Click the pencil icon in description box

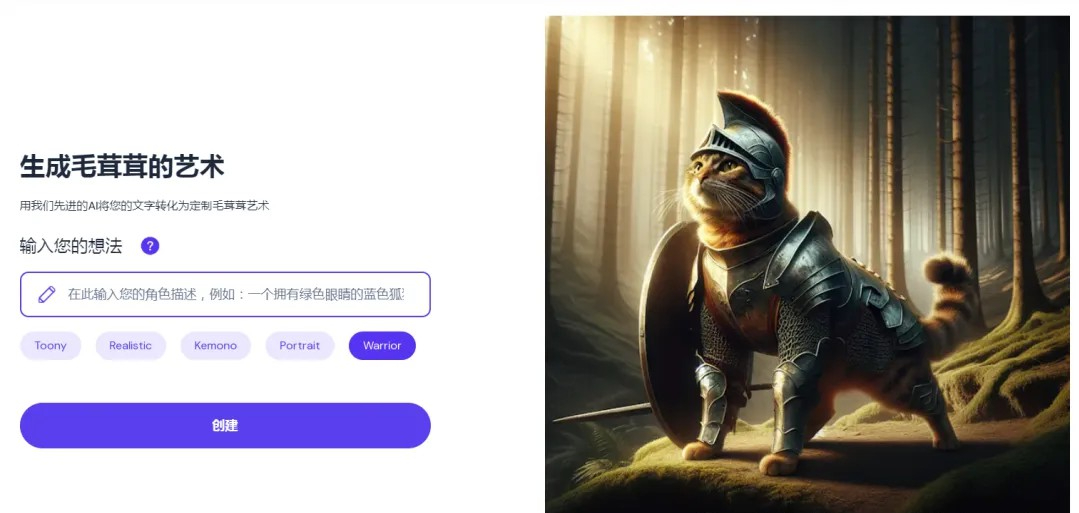click(x=47, y=295)
